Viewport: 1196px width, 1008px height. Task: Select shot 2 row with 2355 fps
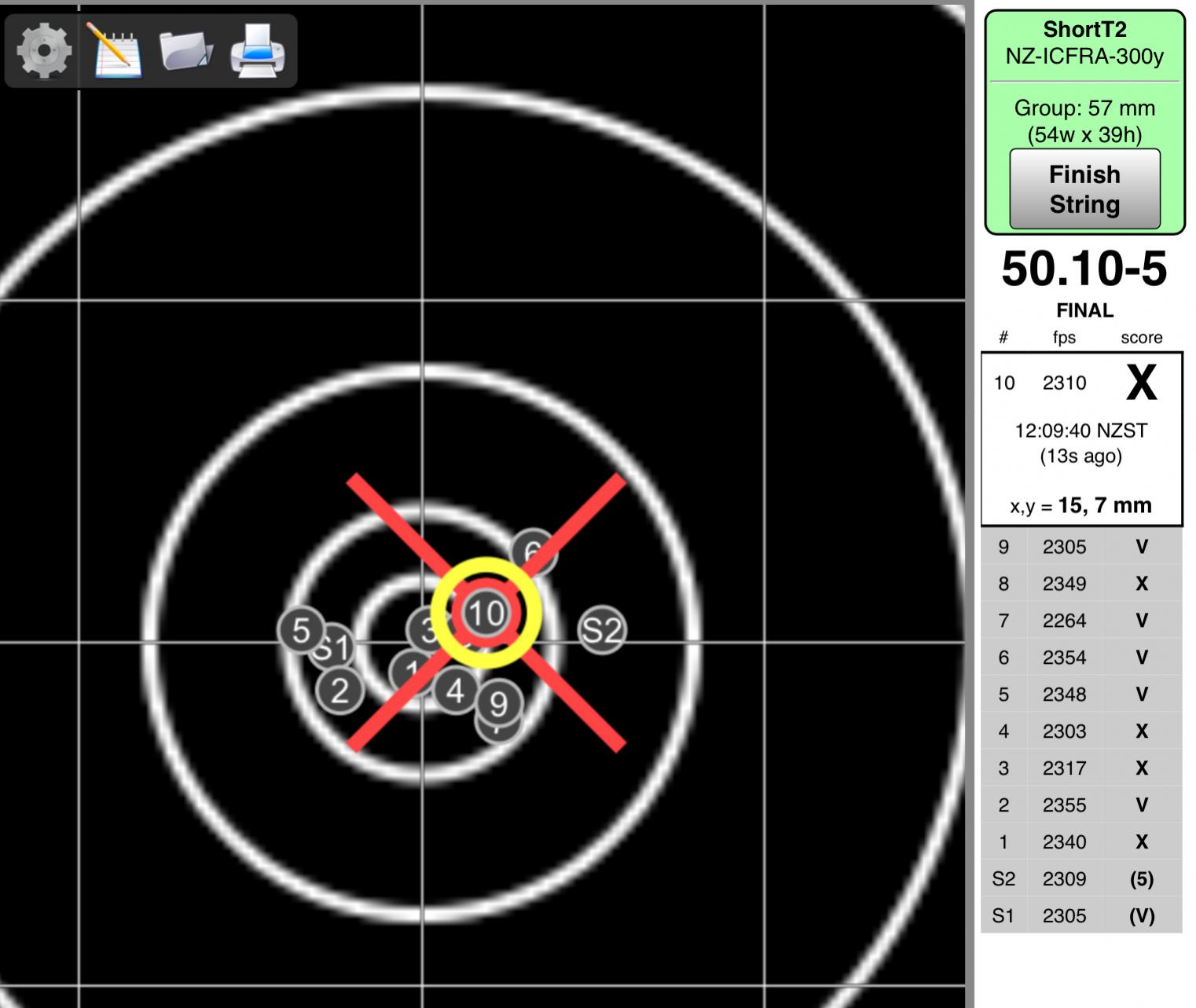pyautogui.click(x=1081, y=805)
